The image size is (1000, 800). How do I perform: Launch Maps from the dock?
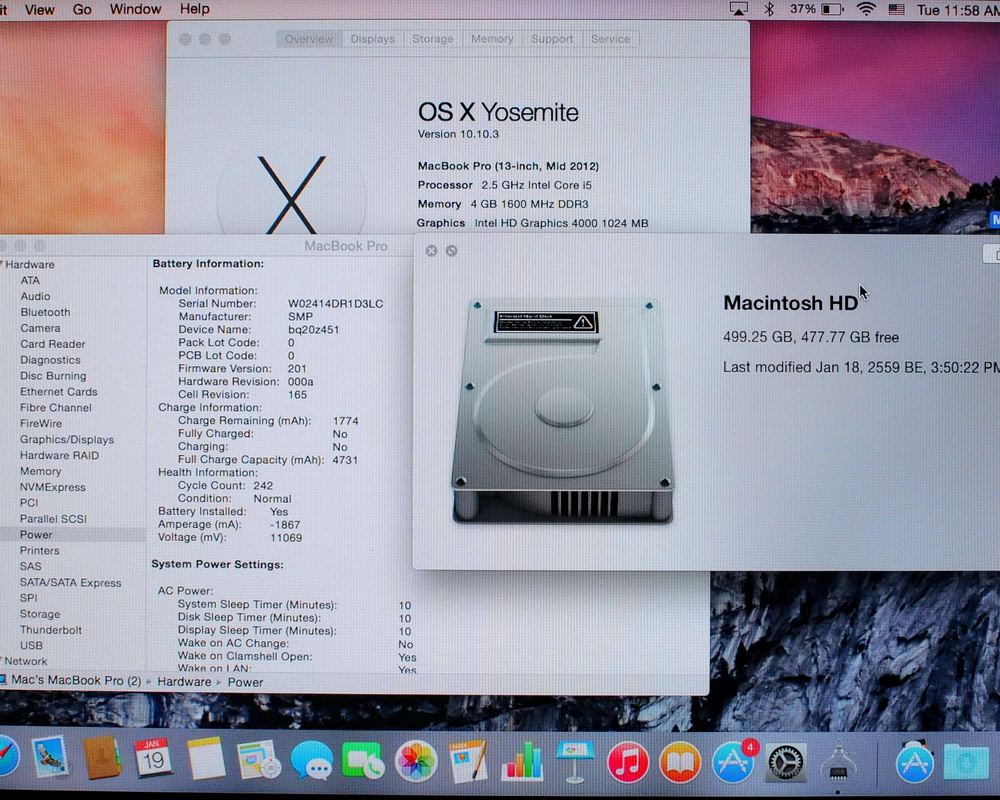tap(258, 759)
